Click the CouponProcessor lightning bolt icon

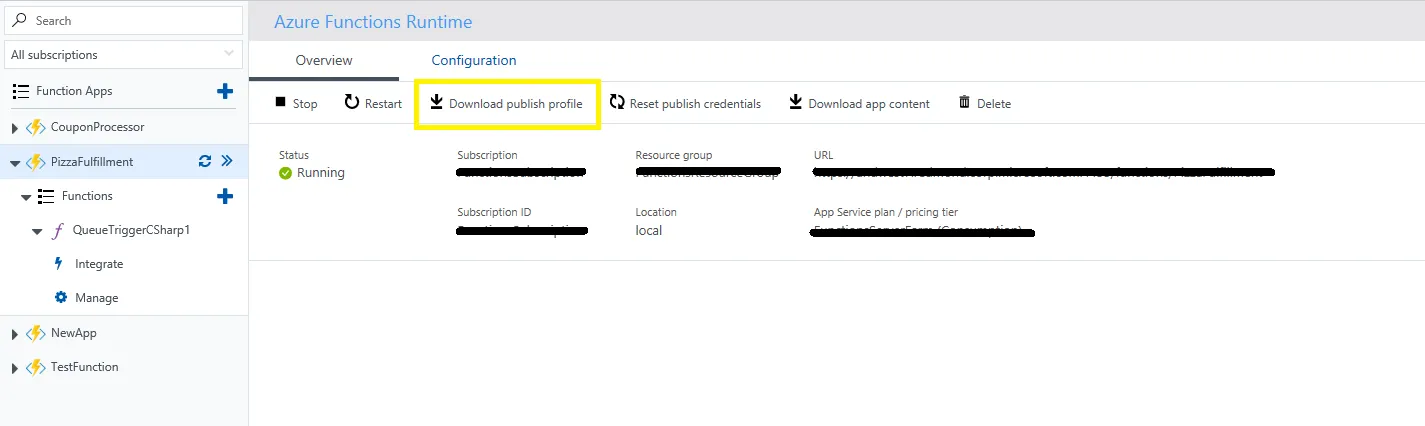tap(35, 128)
